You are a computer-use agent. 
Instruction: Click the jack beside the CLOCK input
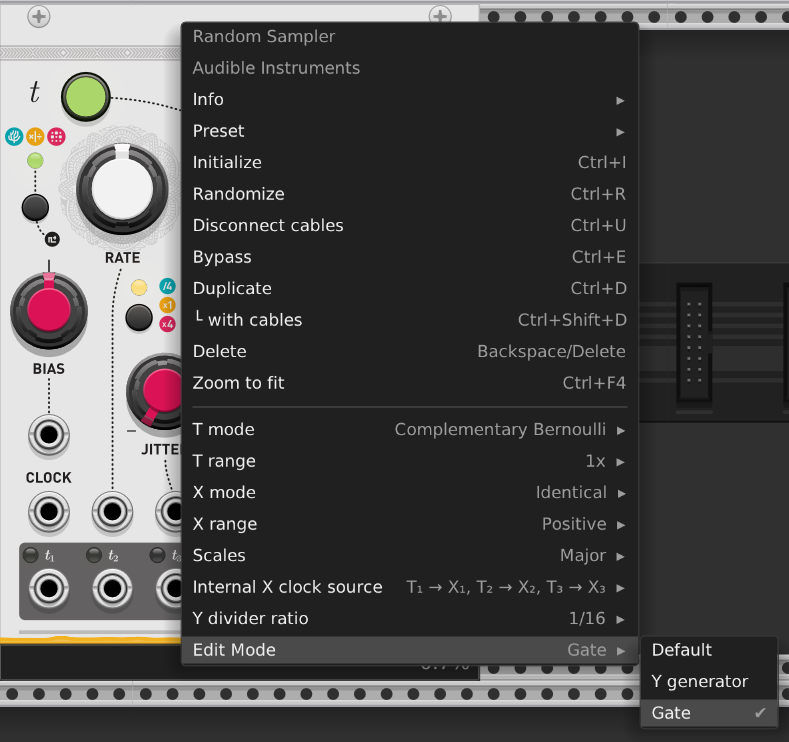click(x=110, y=513)
